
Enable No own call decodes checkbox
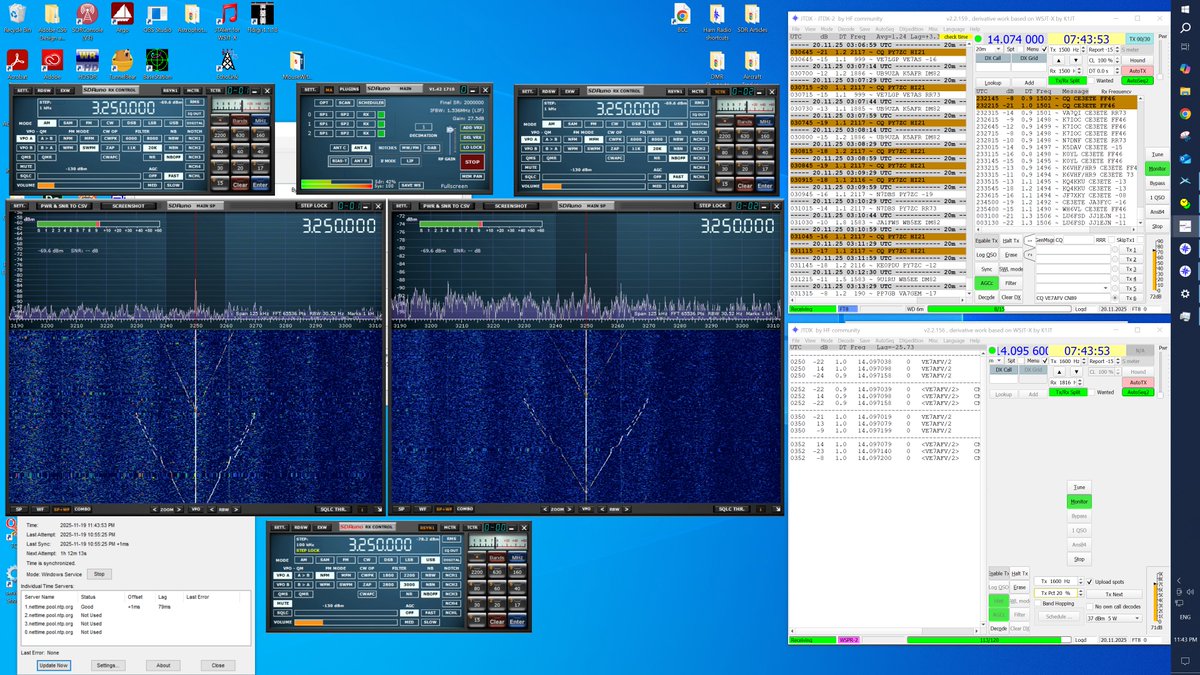(x=1089, y=606)
